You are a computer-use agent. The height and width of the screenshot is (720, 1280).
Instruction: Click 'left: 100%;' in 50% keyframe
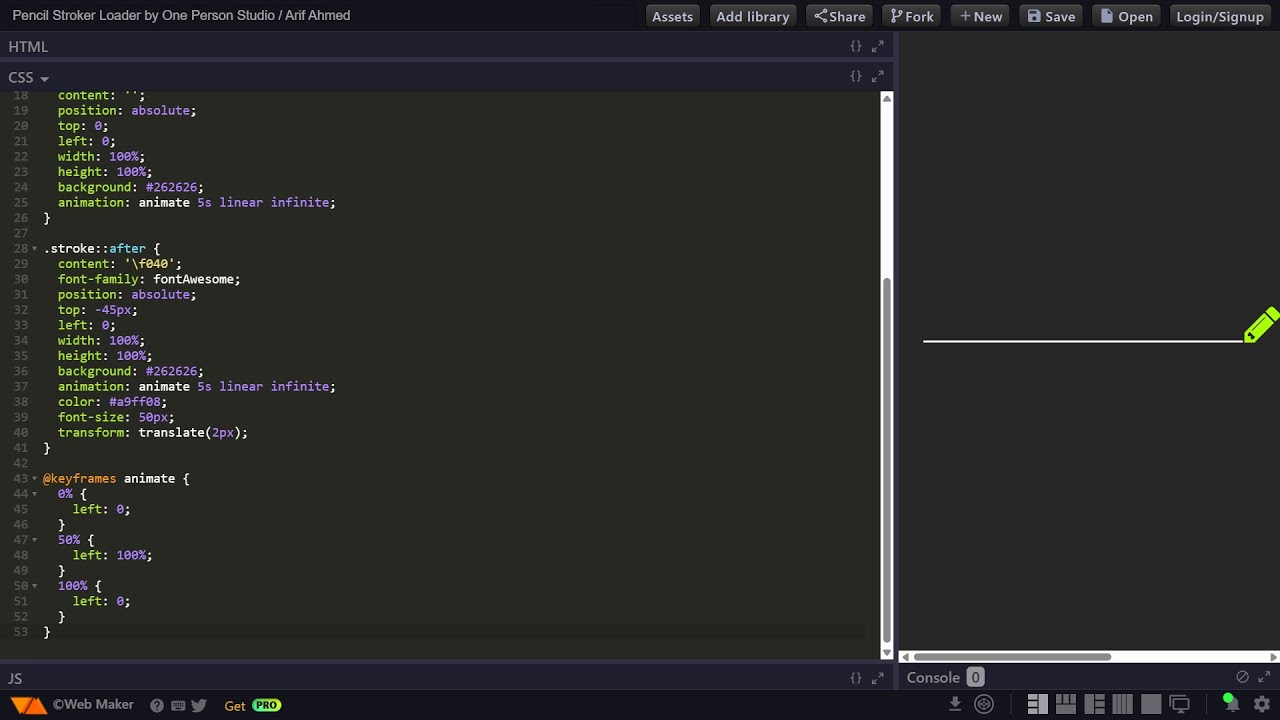[x=112, y=555]
